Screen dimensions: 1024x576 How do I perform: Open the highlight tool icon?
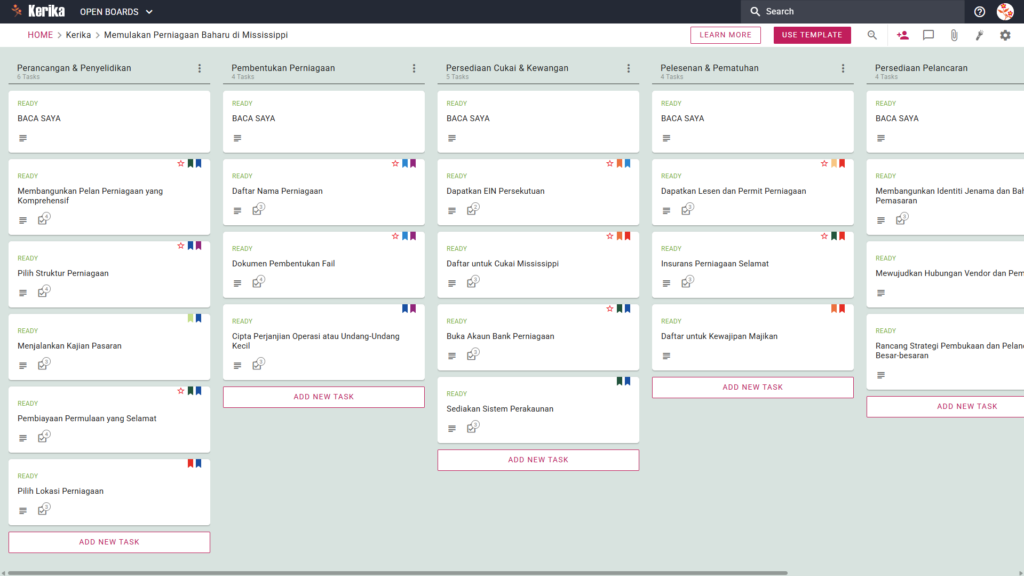point(980,35)
